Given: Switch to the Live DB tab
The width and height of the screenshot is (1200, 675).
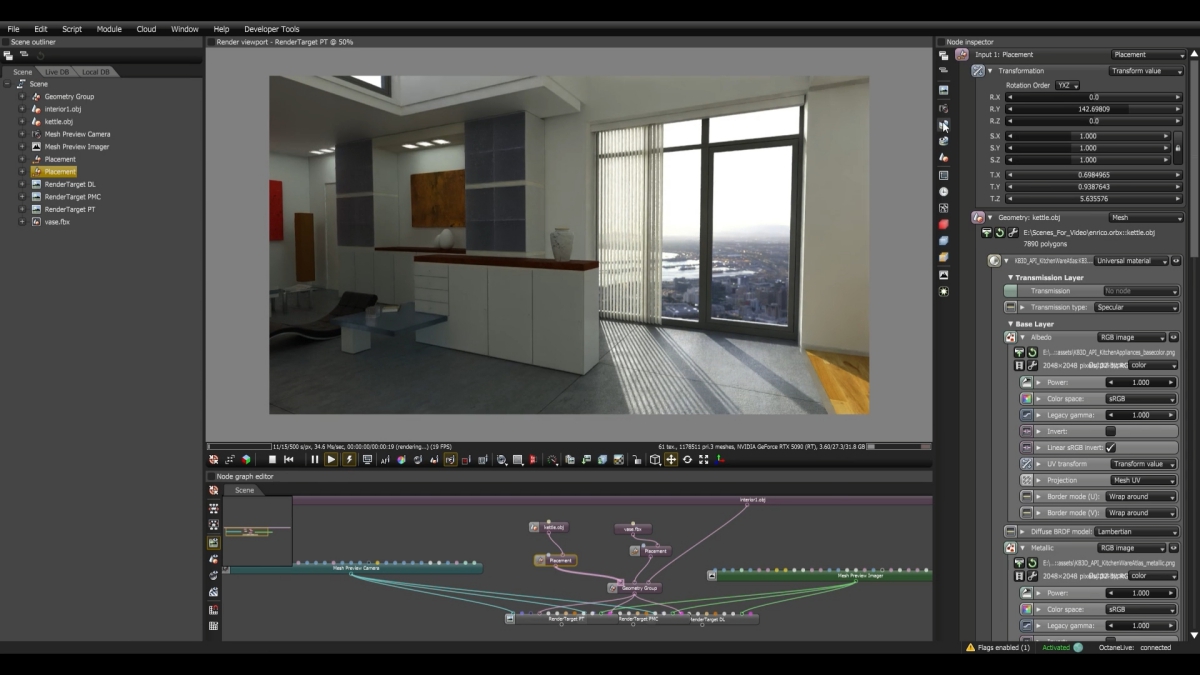Looking at the screenshot, I should coord(57,72).
